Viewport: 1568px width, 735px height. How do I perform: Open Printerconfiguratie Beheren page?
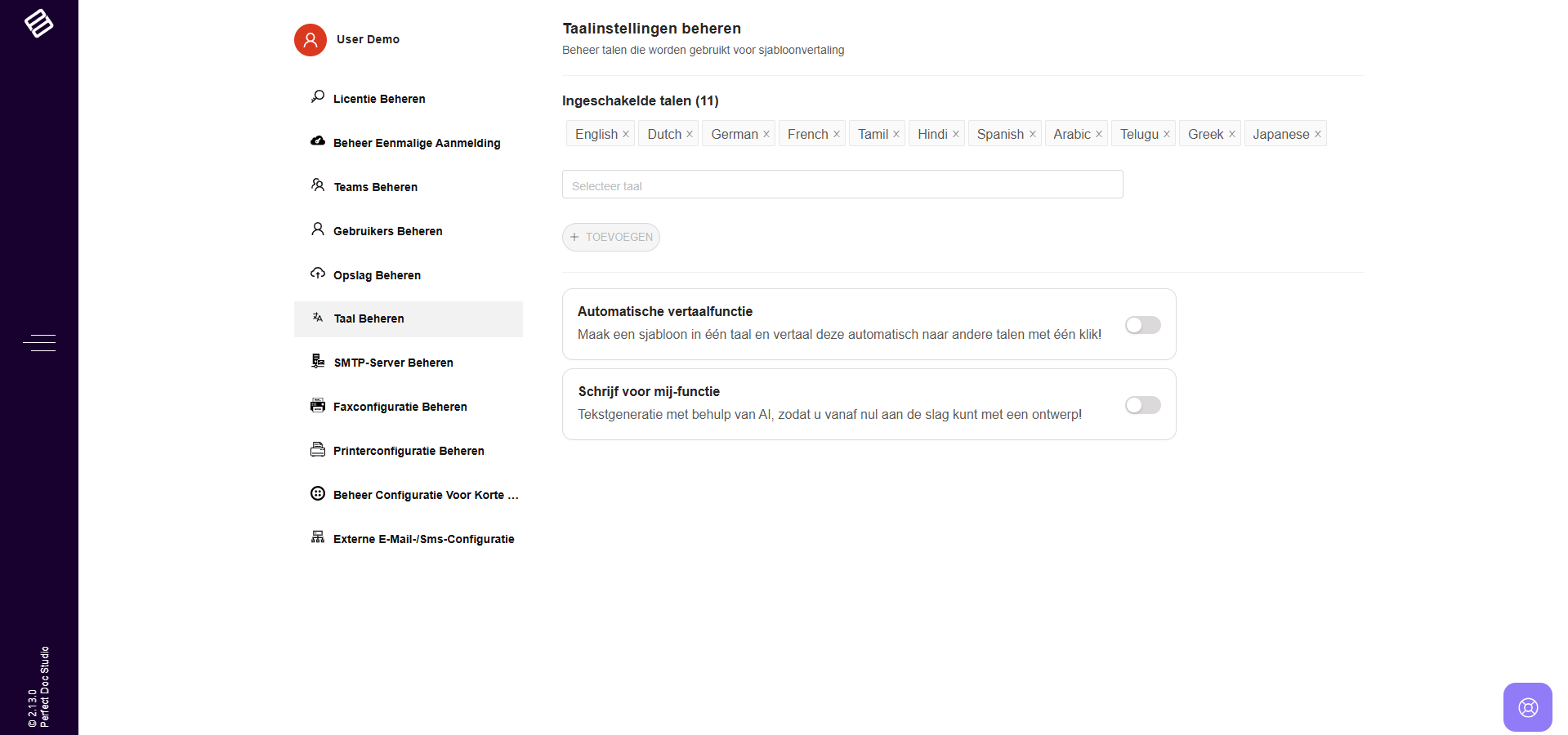pos(409,451)
